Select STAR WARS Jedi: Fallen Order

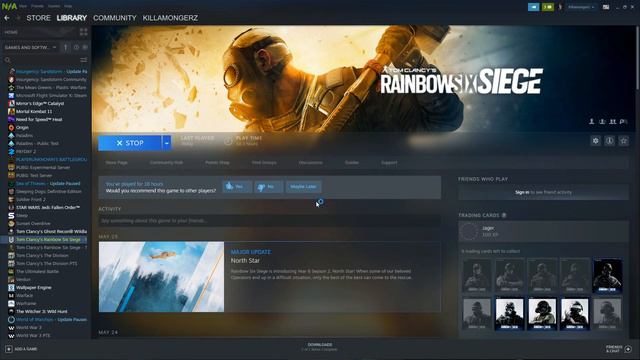tap(48, 207)
